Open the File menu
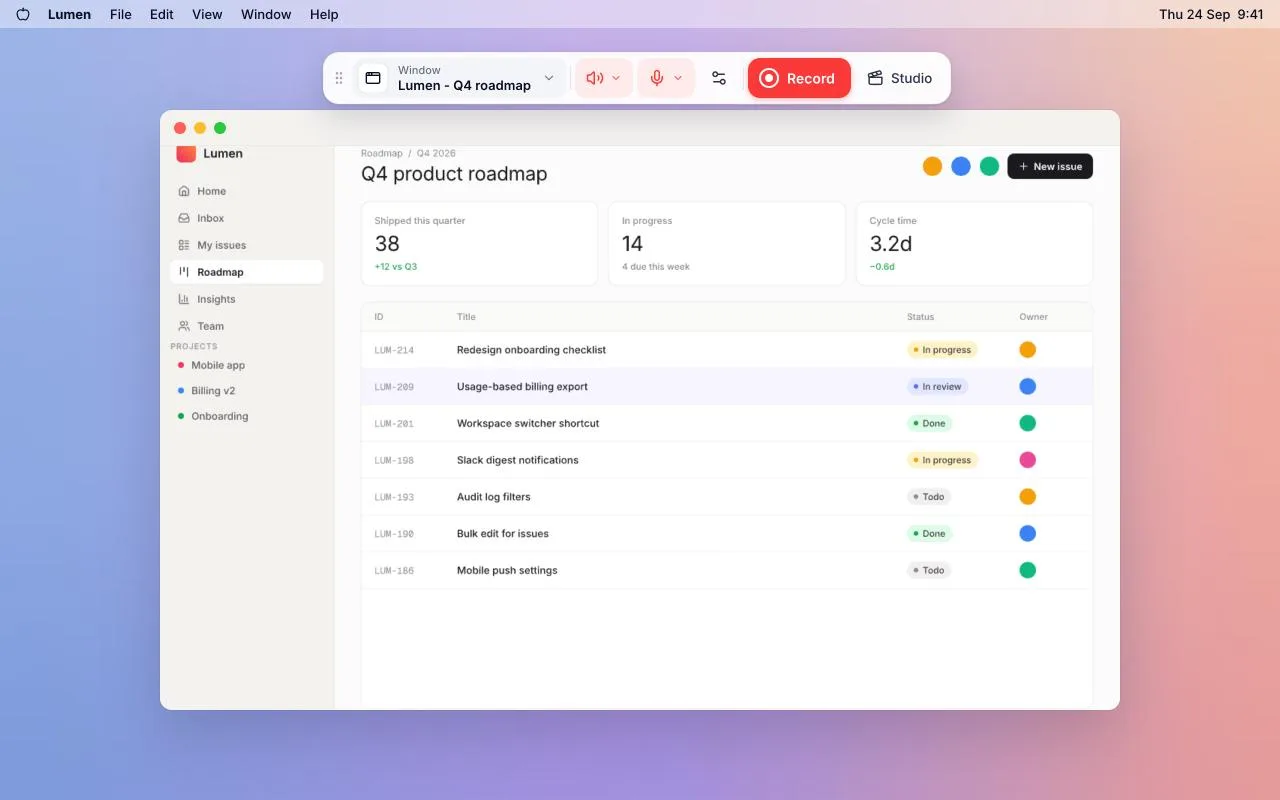The width and height of the screenshot is (1280, 800). (121, 14)
